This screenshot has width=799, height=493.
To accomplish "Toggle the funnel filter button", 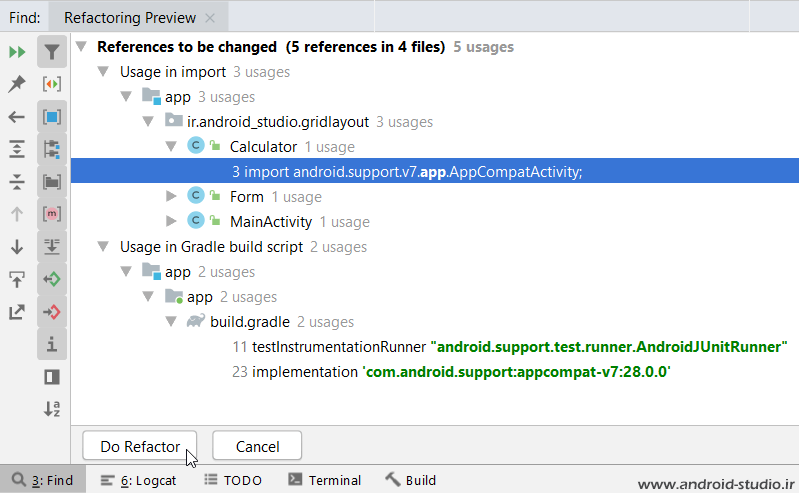I will 52,52.
